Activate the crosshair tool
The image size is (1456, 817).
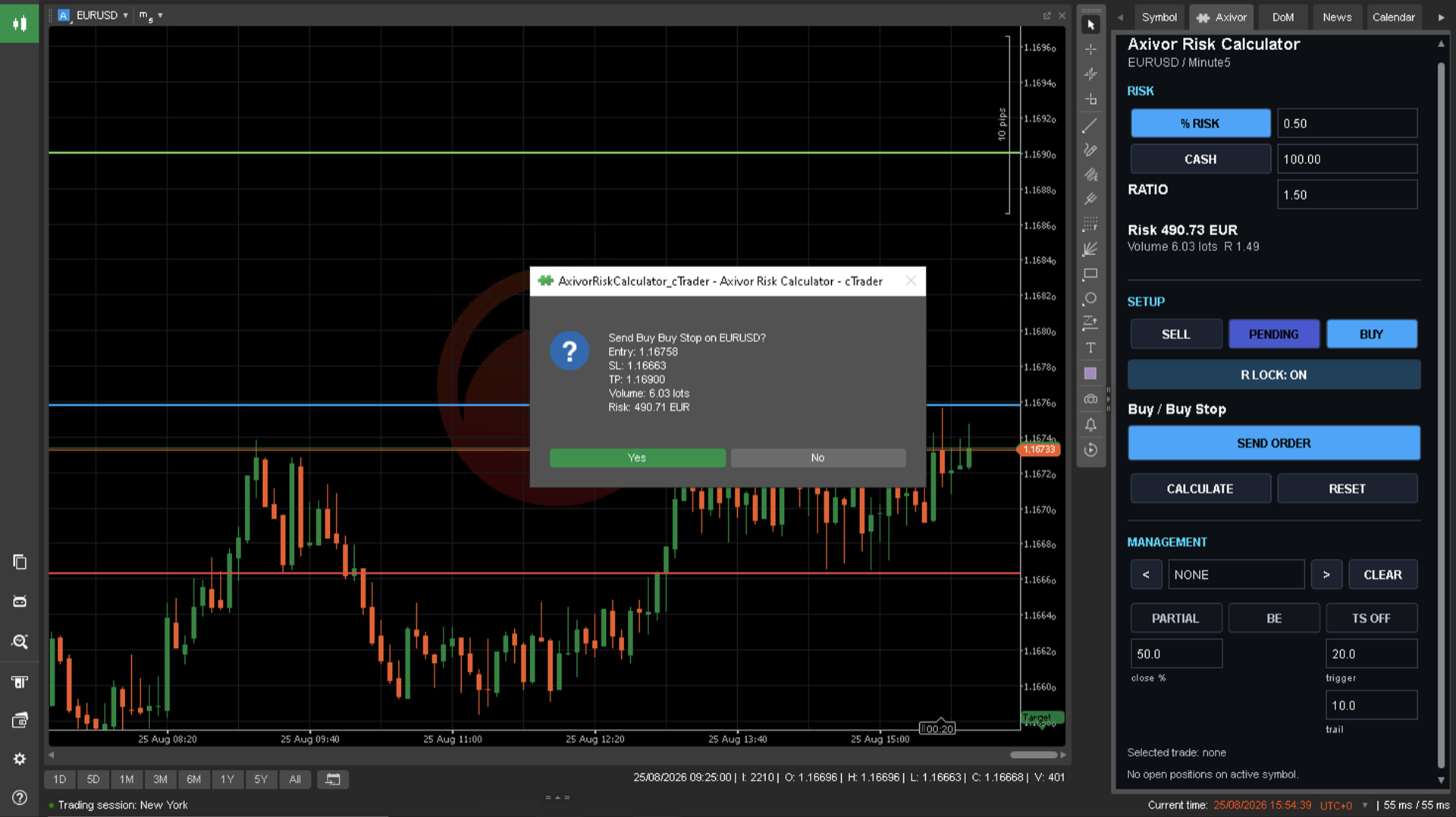(x=1090, y=49)
